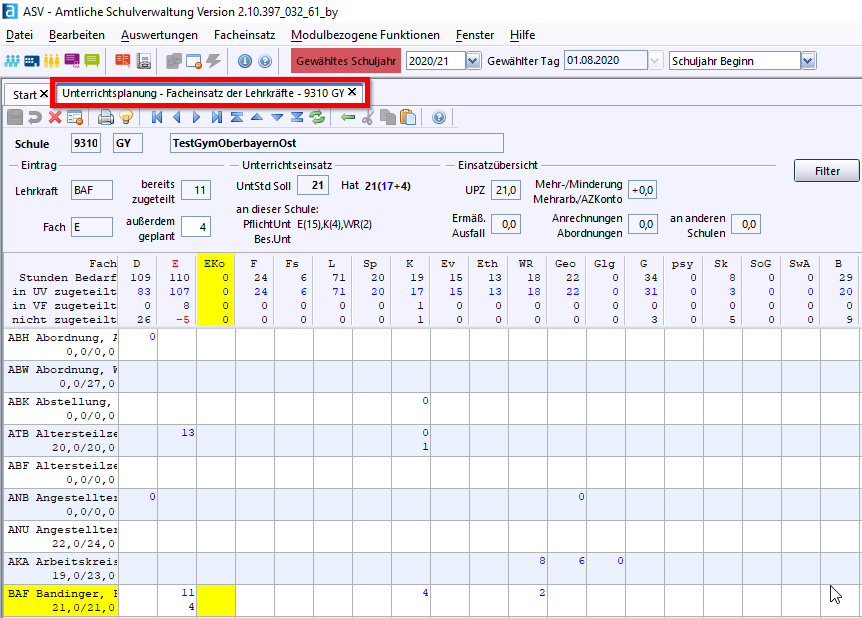Click the Gewähltes Schuljahr red button
Image resolution: width=862 pixels, height=618 pixels.
tap(346, 60)
